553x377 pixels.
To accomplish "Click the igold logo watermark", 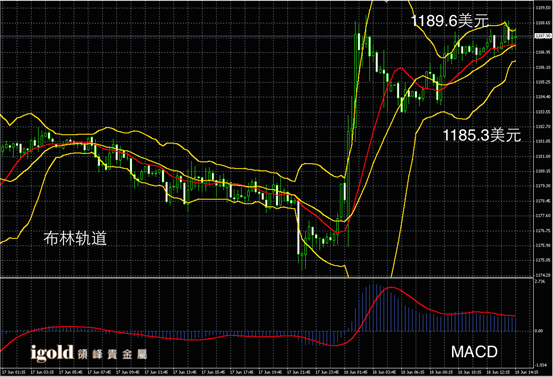I will coord(52,353).
